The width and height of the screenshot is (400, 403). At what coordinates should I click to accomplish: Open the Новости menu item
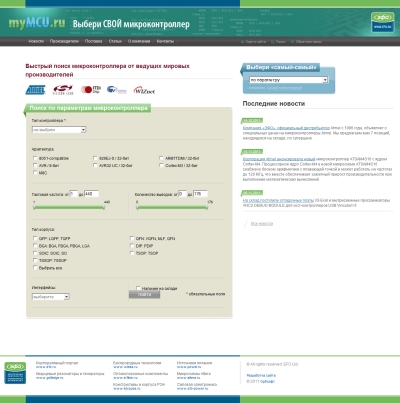(x=36, y=41)
